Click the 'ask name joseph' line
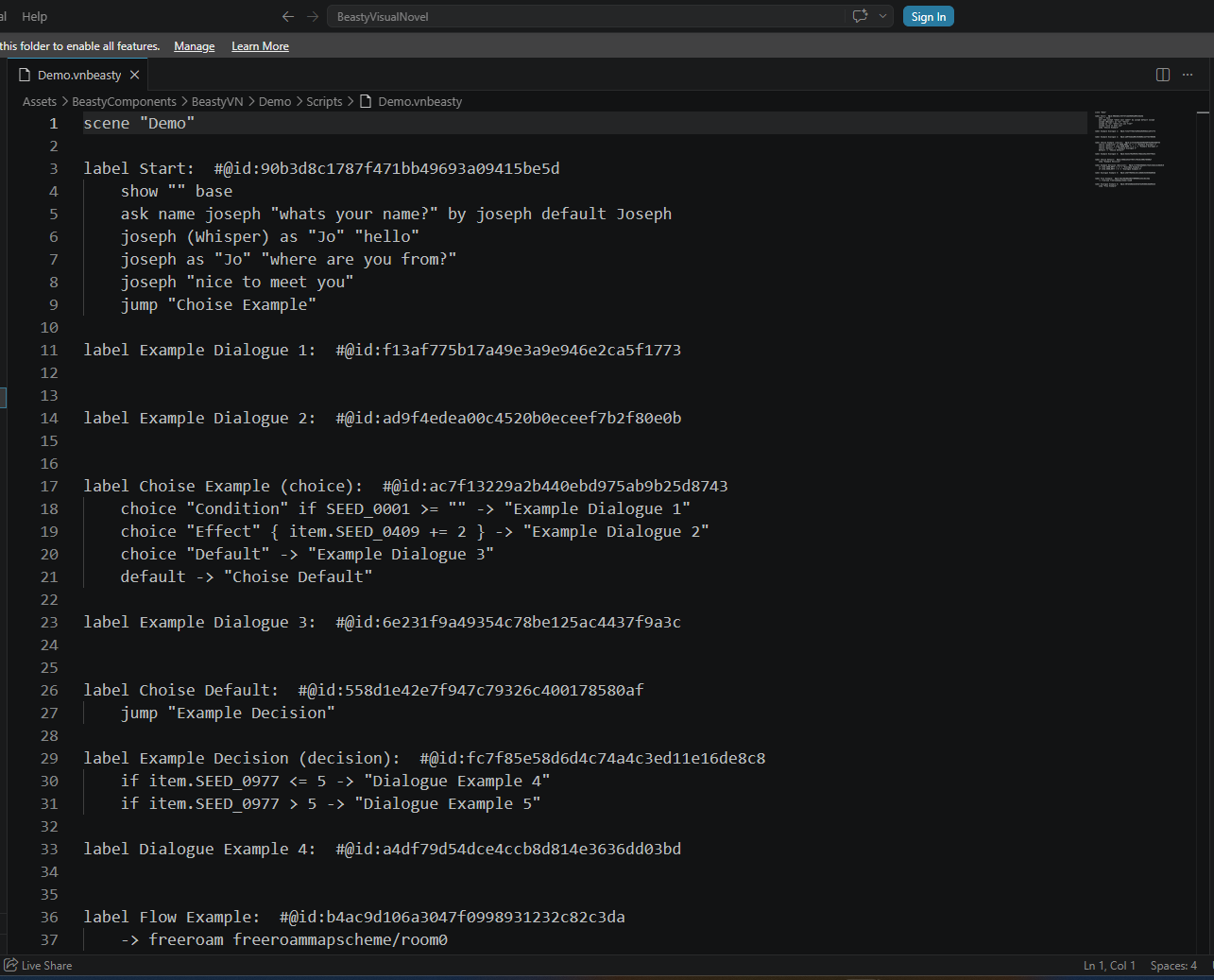 (396, 214)
